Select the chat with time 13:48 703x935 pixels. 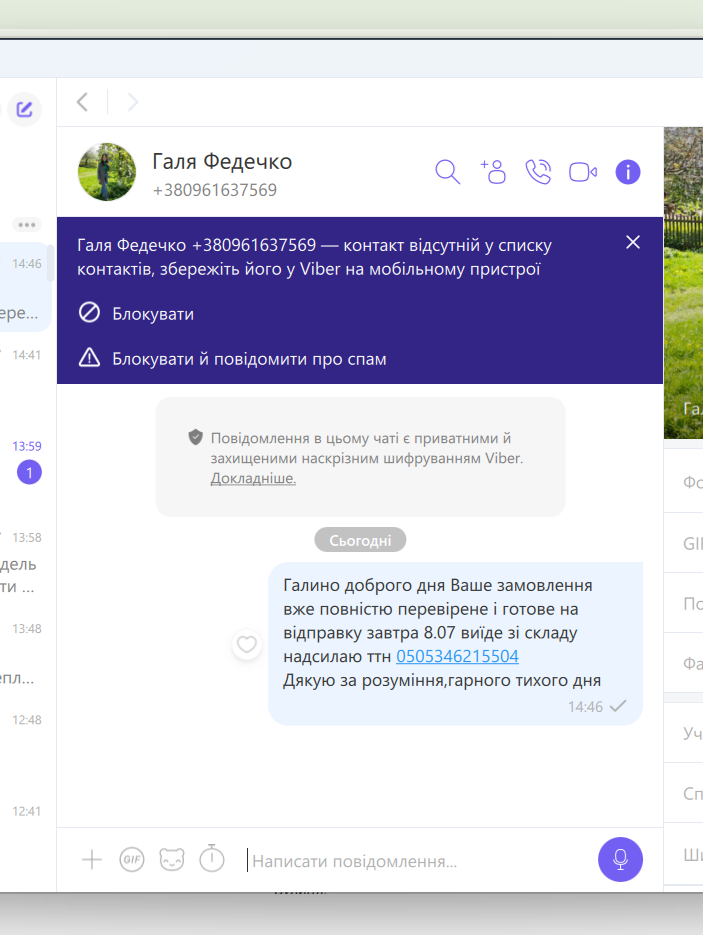click(26, 652)
